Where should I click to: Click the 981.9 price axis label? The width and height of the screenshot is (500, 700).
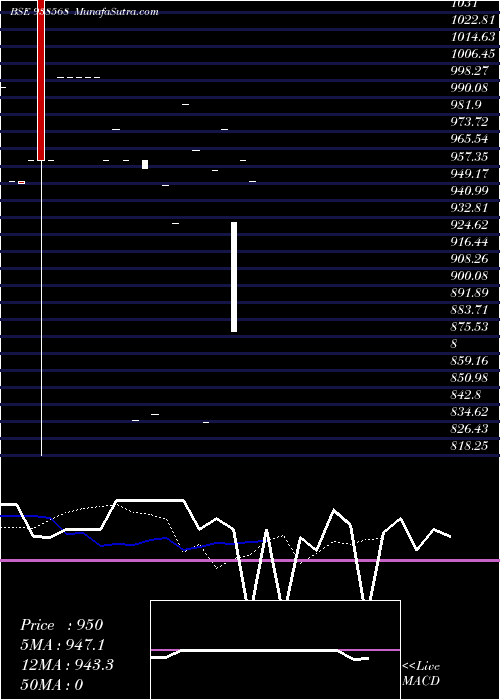point(466,104)
